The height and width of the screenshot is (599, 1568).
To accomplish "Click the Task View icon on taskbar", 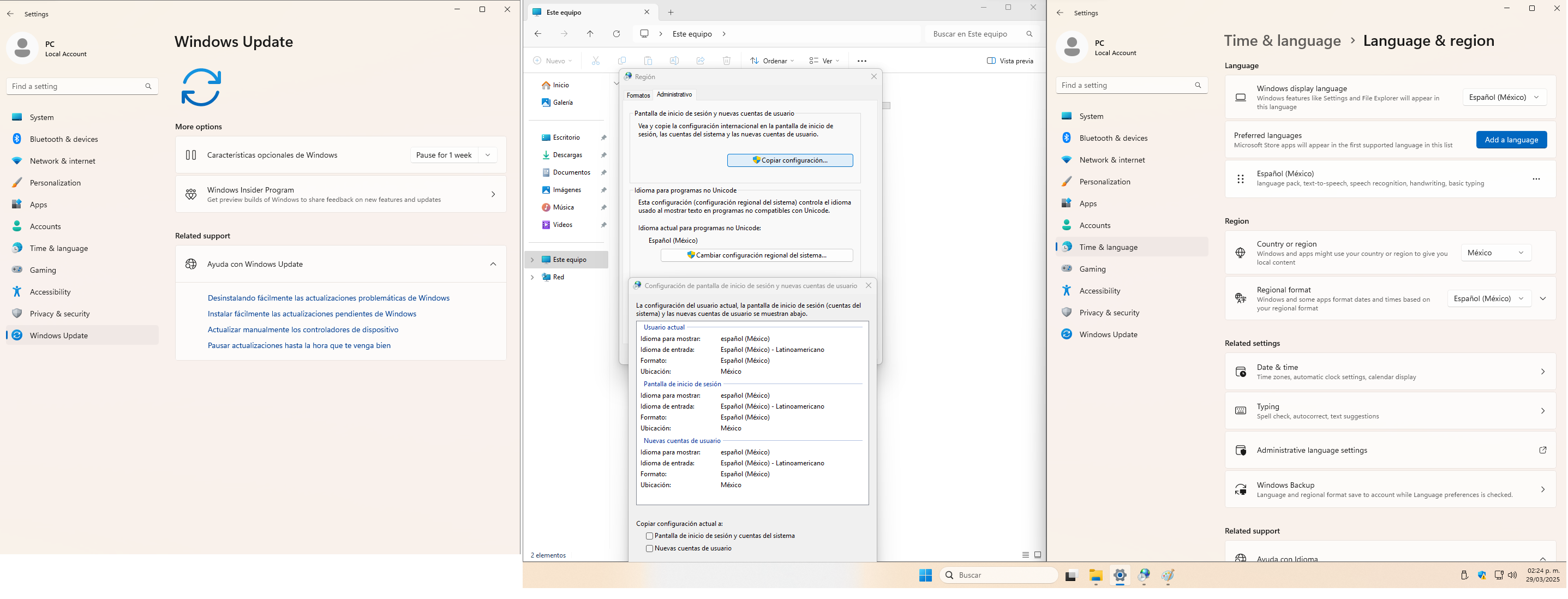I will point(1070,575).
